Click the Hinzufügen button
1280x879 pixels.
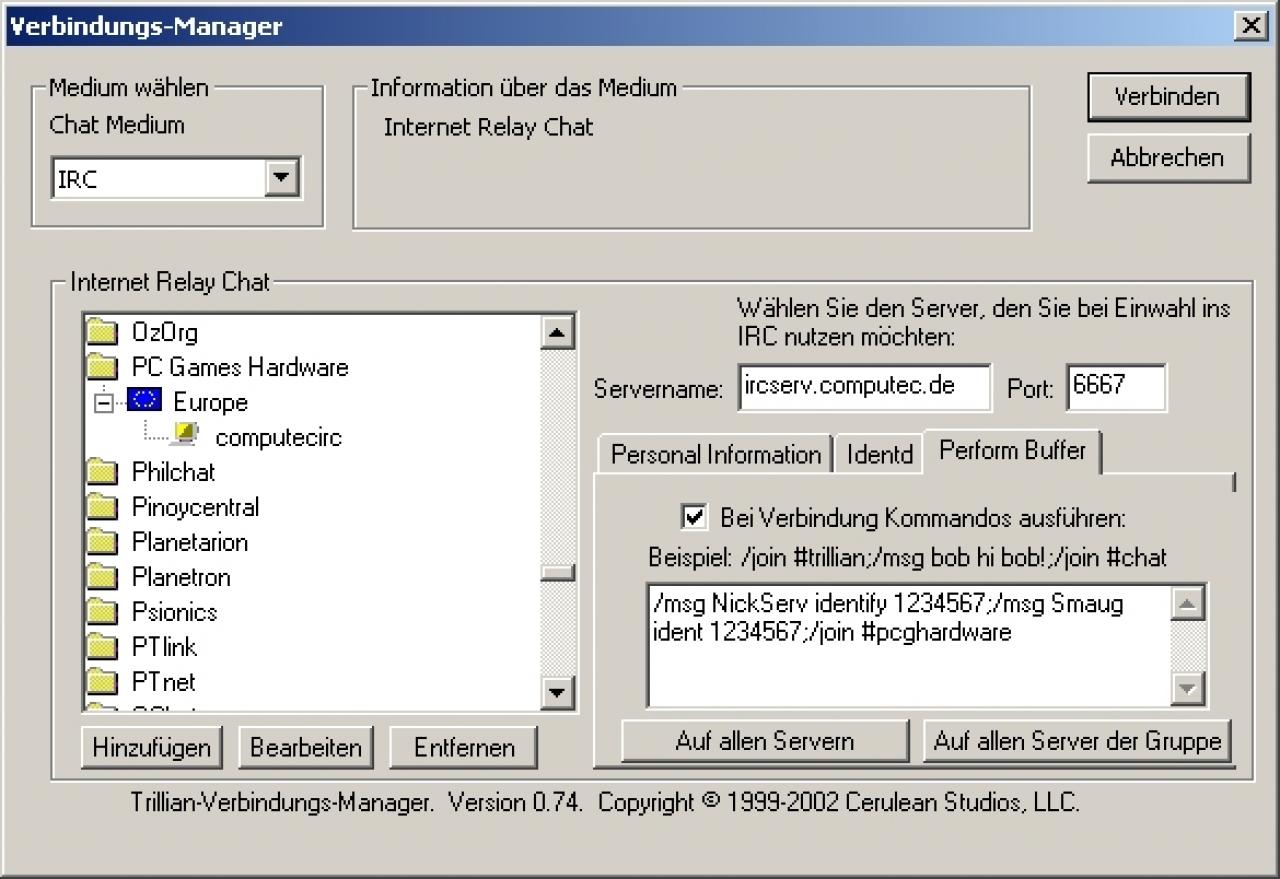click(x=152, y=747)
